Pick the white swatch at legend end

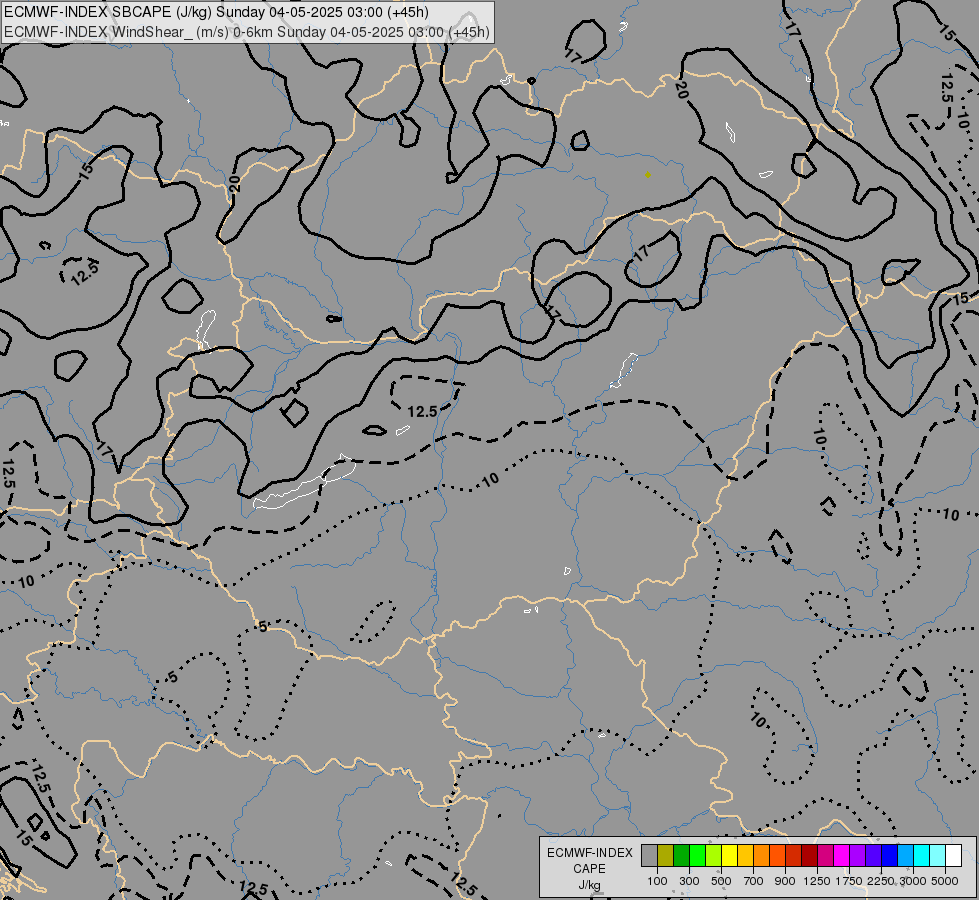coord(953,855)
